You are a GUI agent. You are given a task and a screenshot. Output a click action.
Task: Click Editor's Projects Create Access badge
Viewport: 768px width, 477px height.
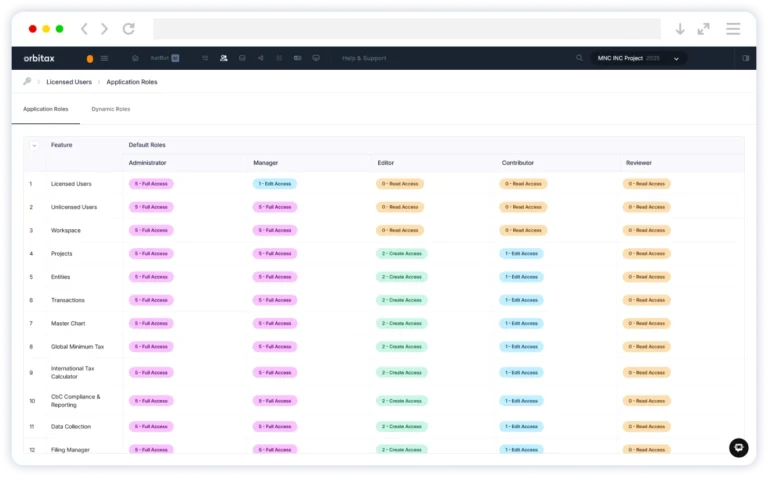401,254
